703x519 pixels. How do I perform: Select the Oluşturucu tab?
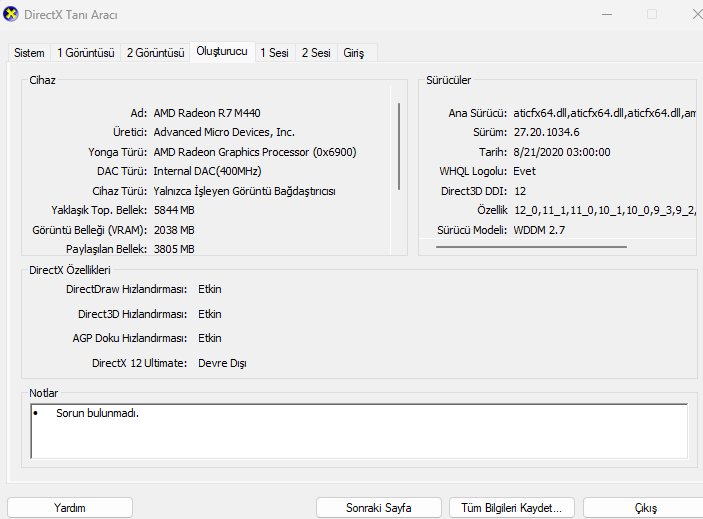tap(222, 52)
